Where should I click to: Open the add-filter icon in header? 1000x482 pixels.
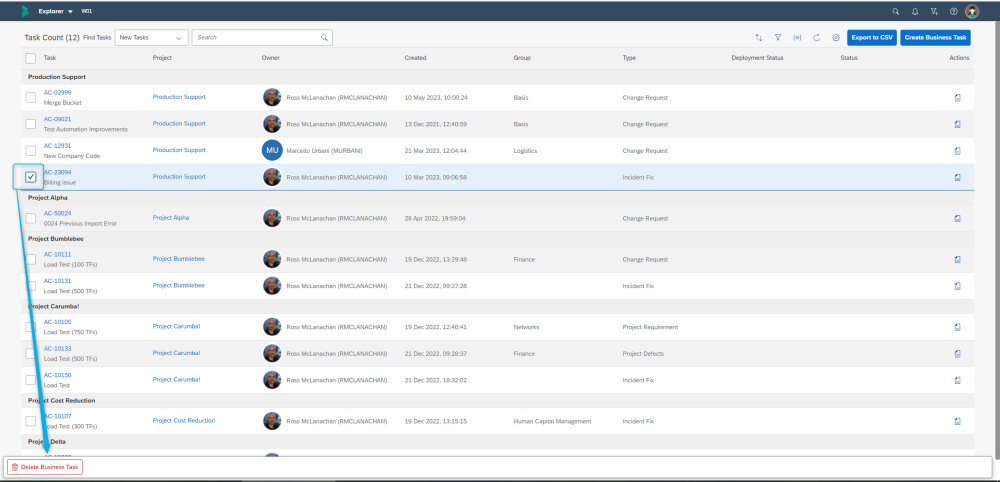(934, 11)
